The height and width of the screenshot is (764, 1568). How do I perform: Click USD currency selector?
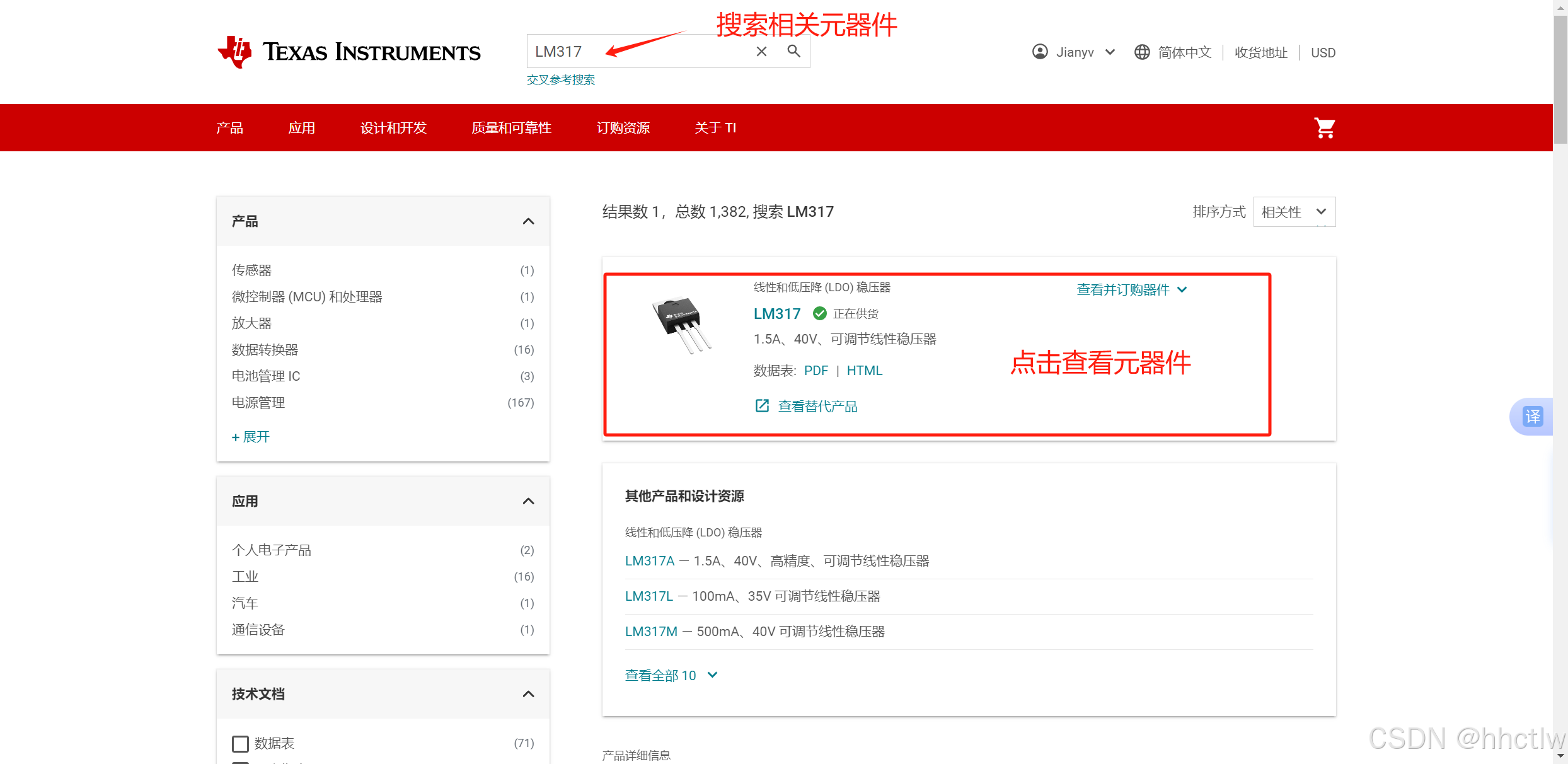pos(1323,52)
